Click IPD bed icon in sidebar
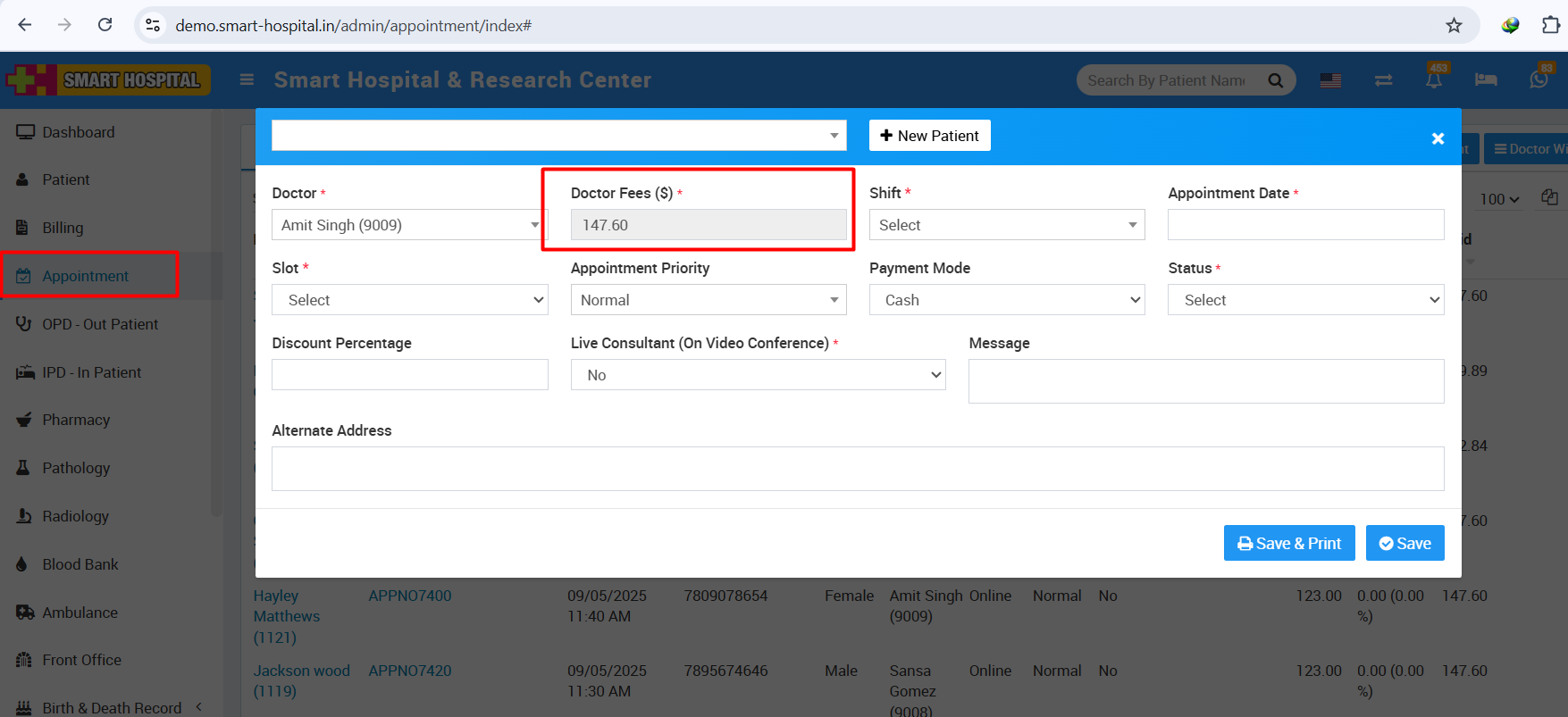This screenshot has height=717, width=1568. 25,372
